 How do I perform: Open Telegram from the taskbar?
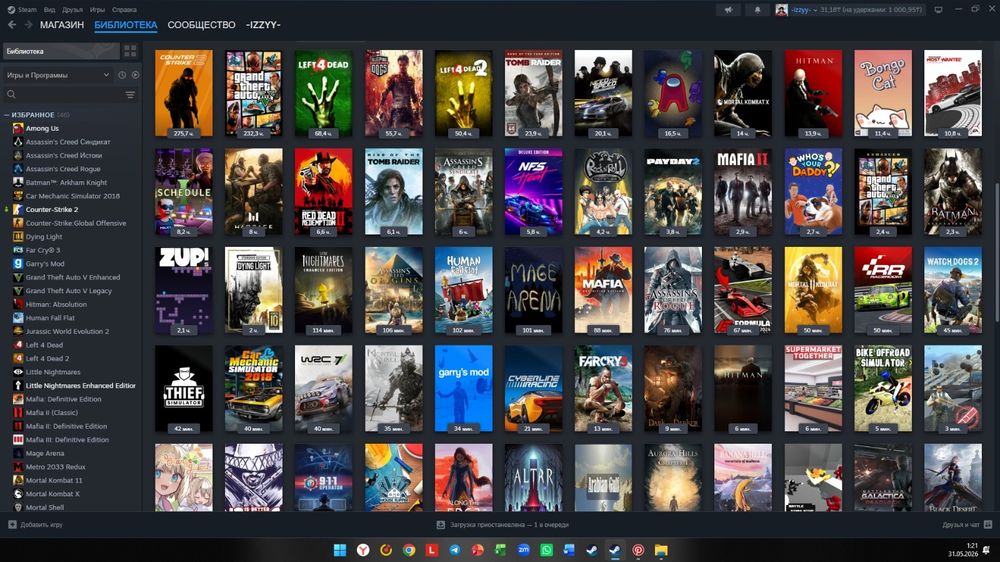click(x=455, y=550)
